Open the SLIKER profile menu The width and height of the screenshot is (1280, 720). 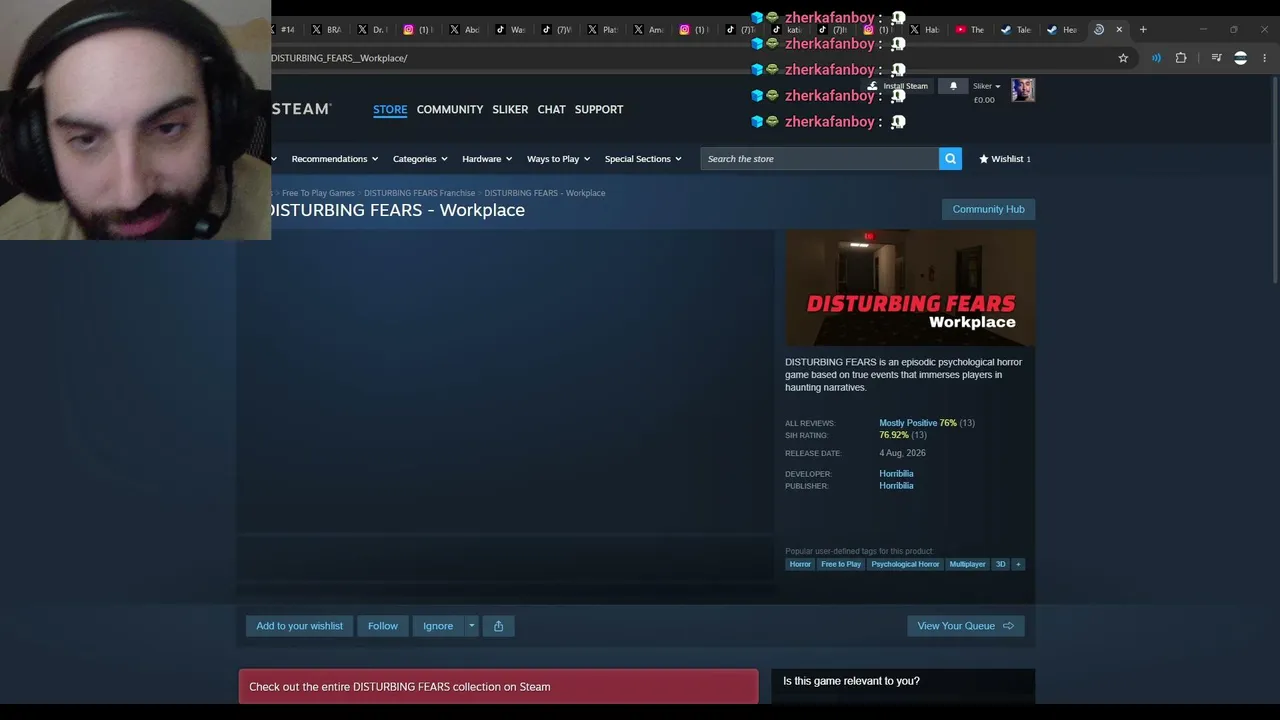click(510, 109)
